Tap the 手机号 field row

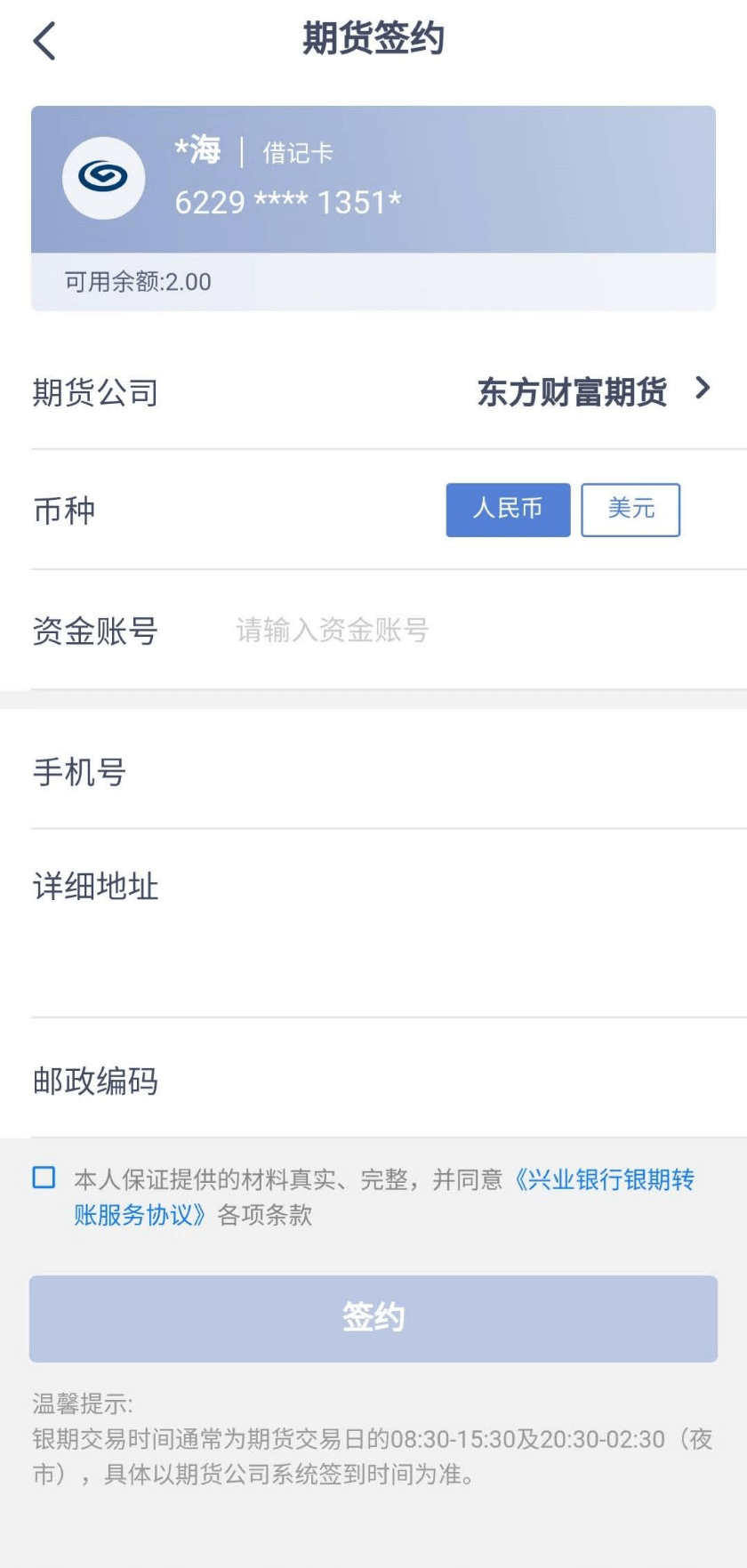click(x=373, y=771)
